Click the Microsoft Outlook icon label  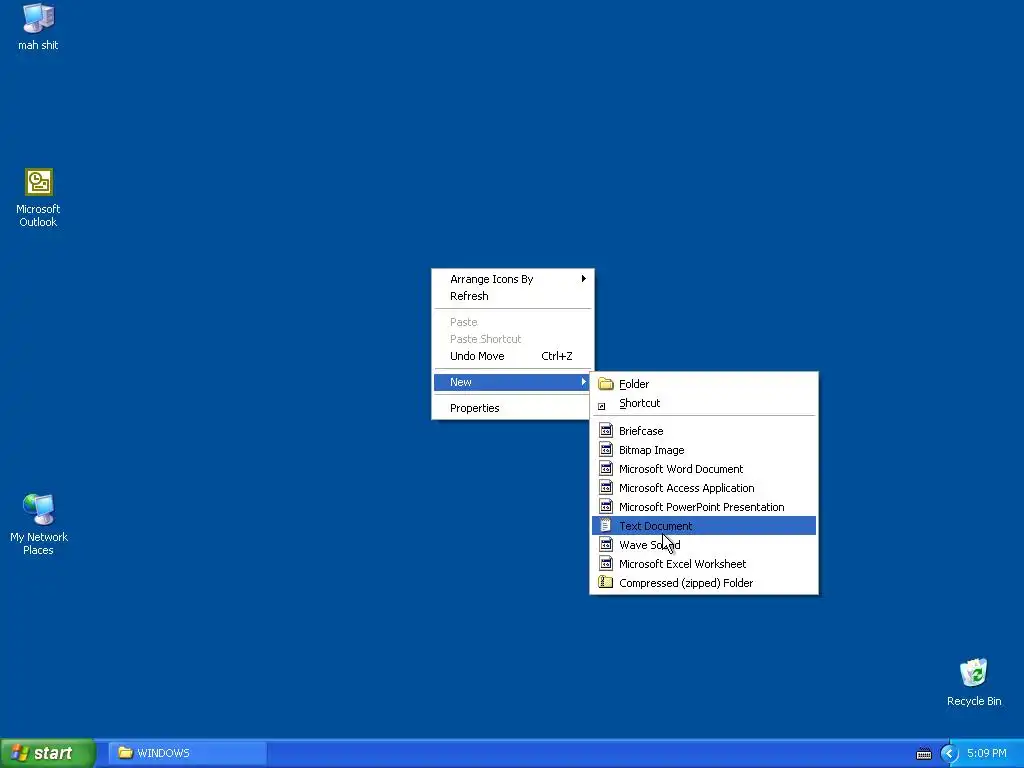[x=38, y=216]
